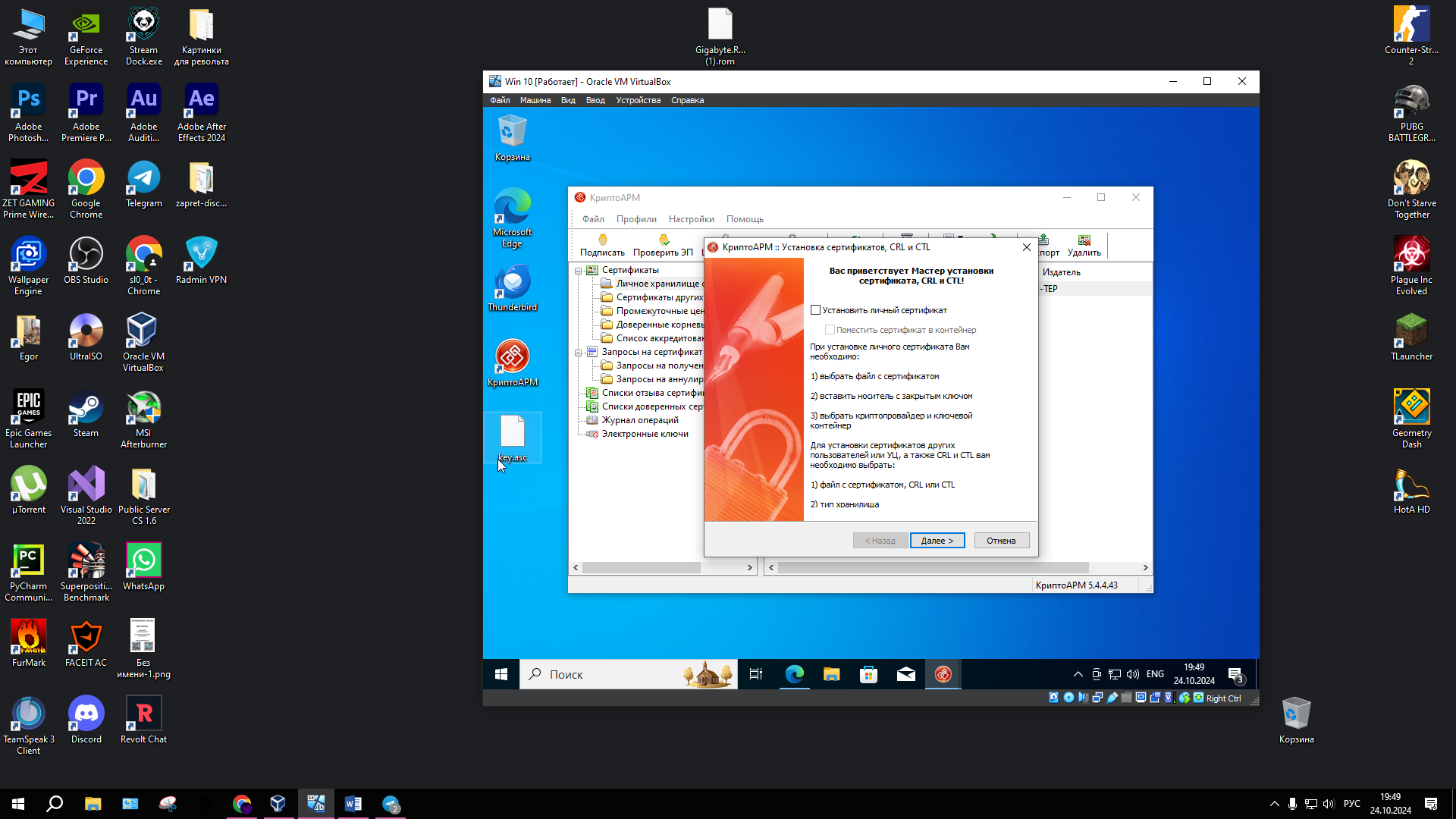Viewport: 1456px width, 819px height.
Task: Click VirtualBox optical disc status icon
Action: point(1068,698)
